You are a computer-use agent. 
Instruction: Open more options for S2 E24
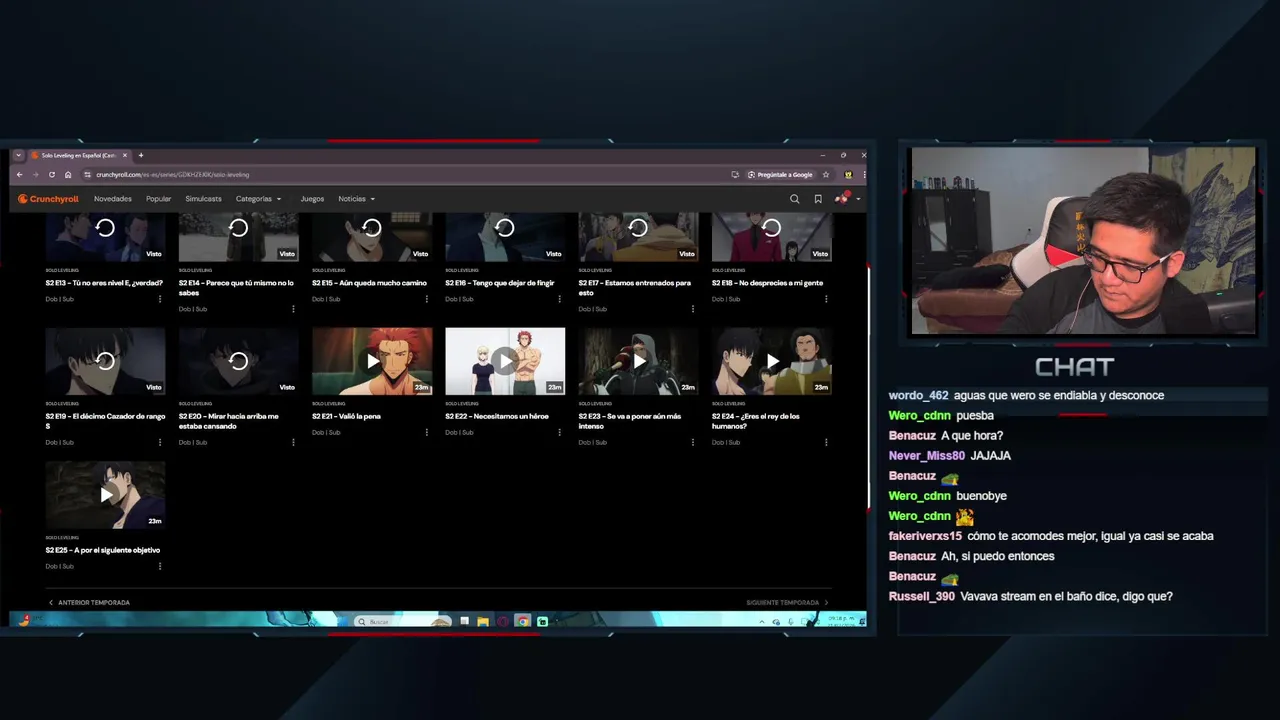(826, 442)
